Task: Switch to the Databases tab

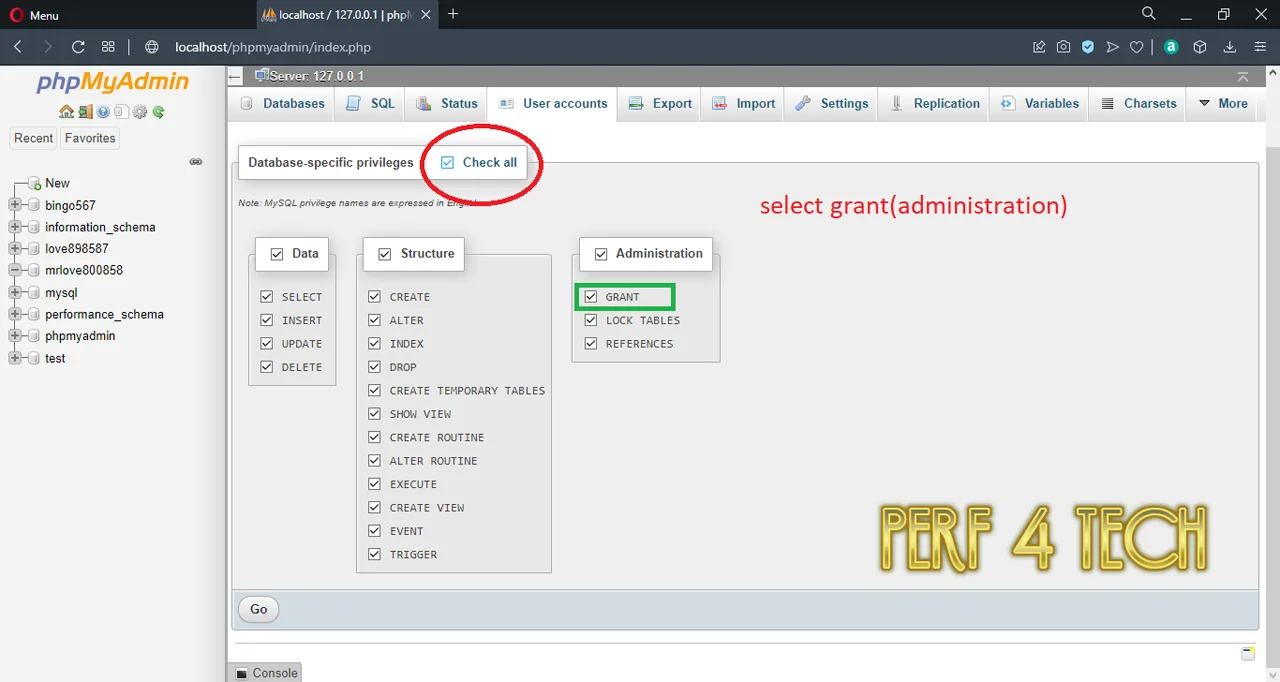Action: (x=283, y=103)
